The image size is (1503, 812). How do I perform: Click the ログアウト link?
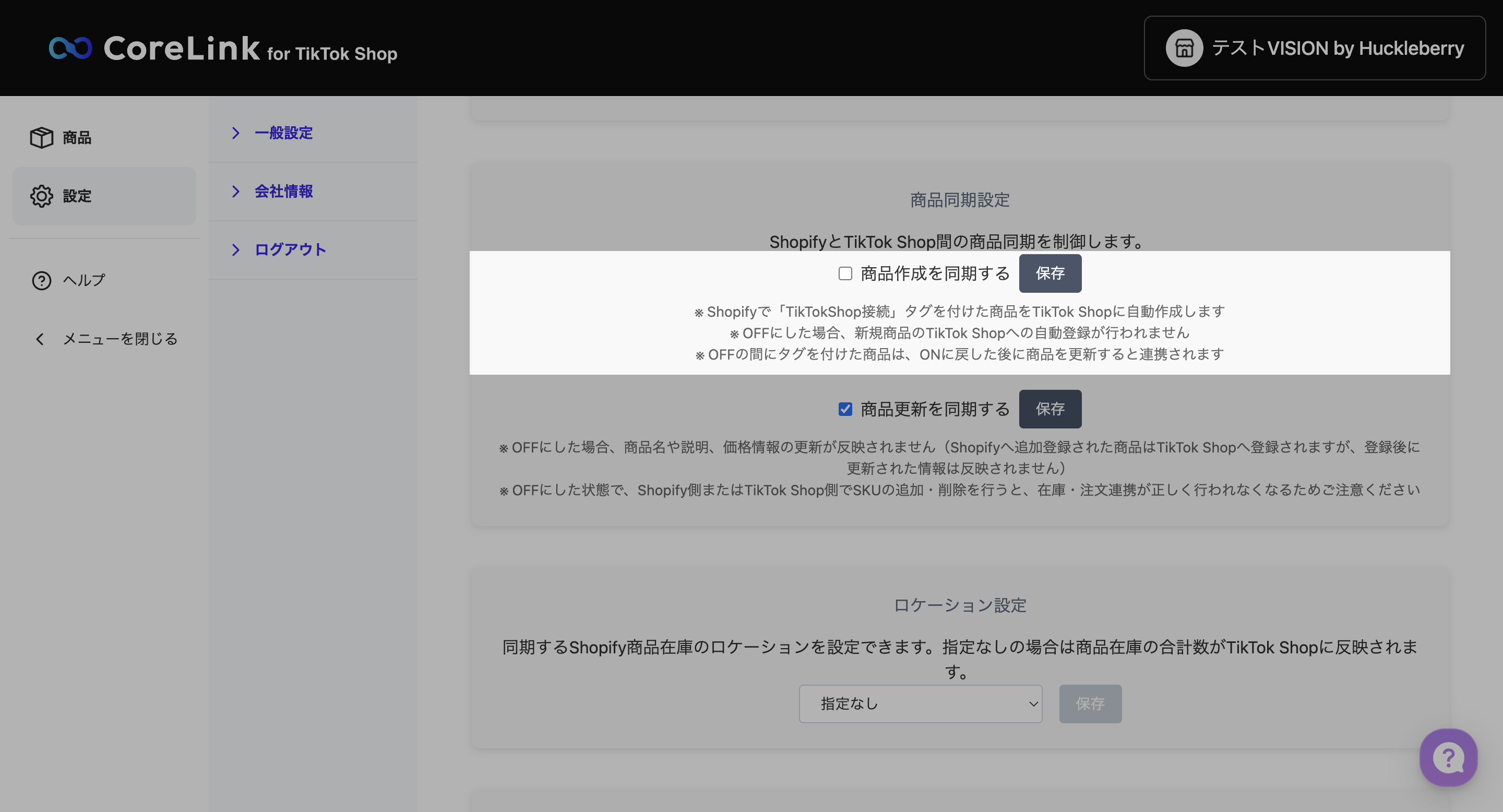290,249
